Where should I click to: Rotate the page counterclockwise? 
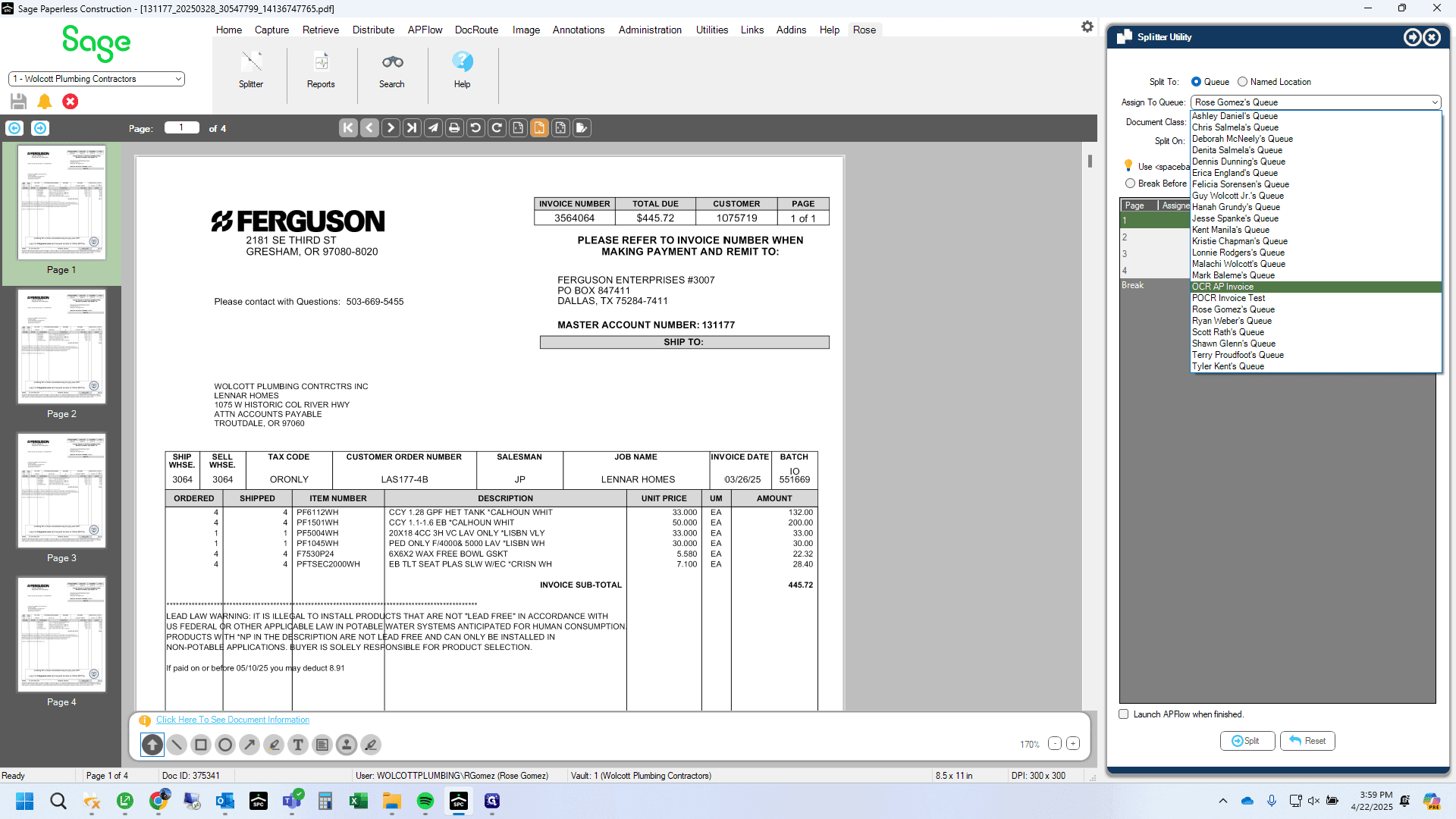coord(475,128)
